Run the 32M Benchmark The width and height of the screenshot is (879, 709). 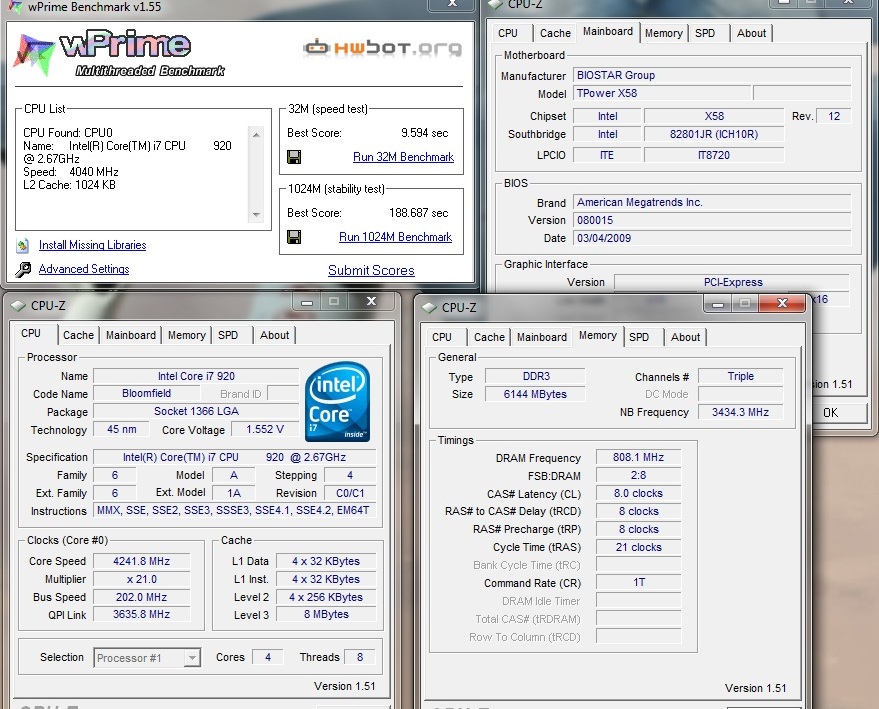(403, 157)
